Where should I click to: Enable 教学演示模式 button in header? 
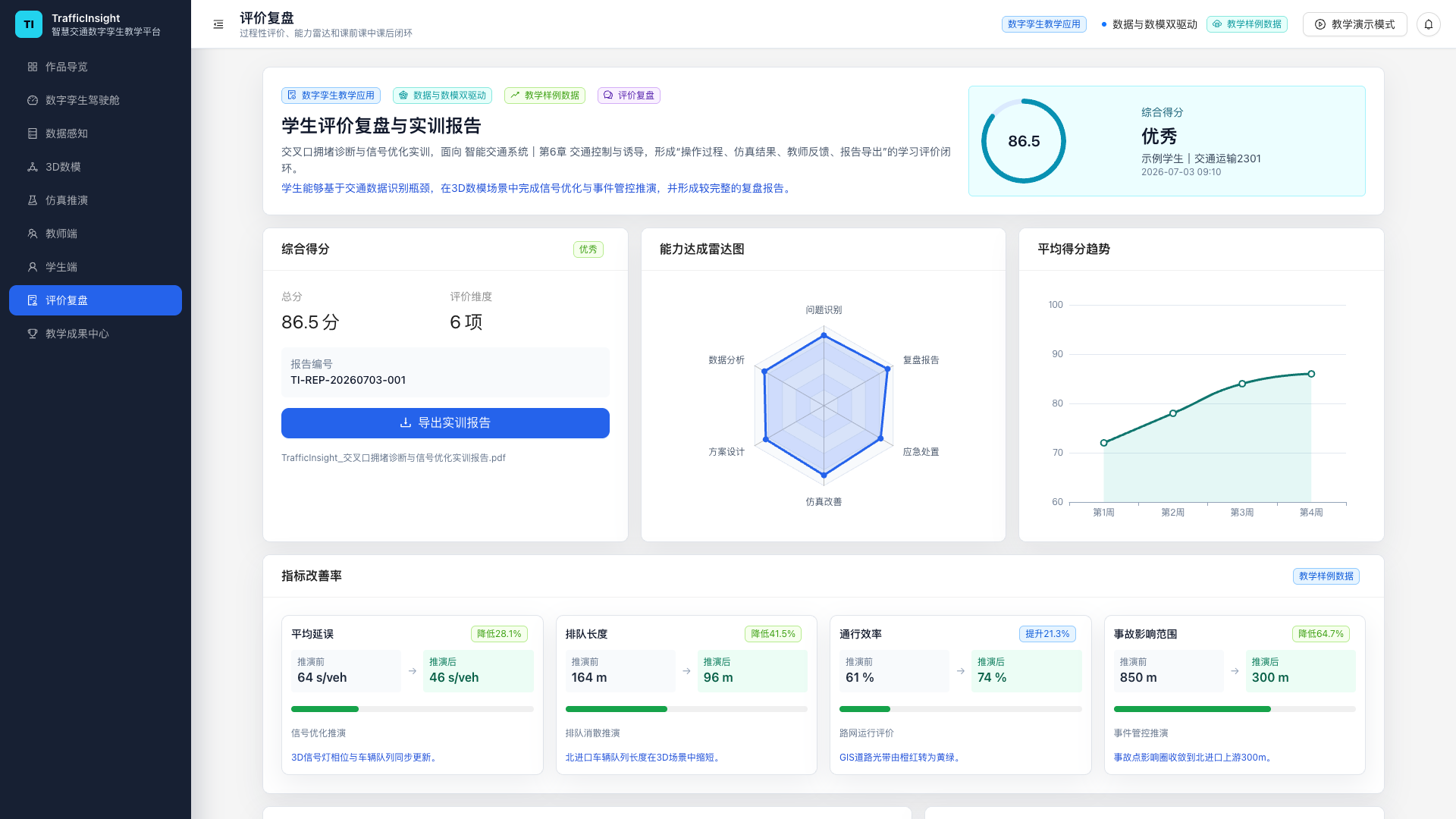pyautogui.click(x=1354, y=24)
